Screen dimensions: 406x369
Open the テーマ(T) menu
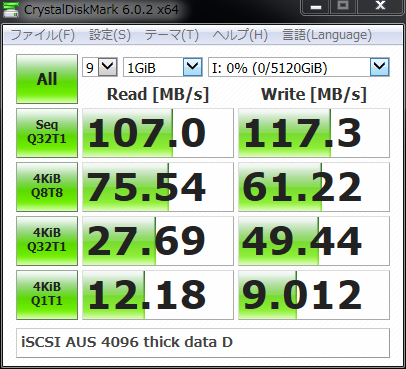coord(172,35)
